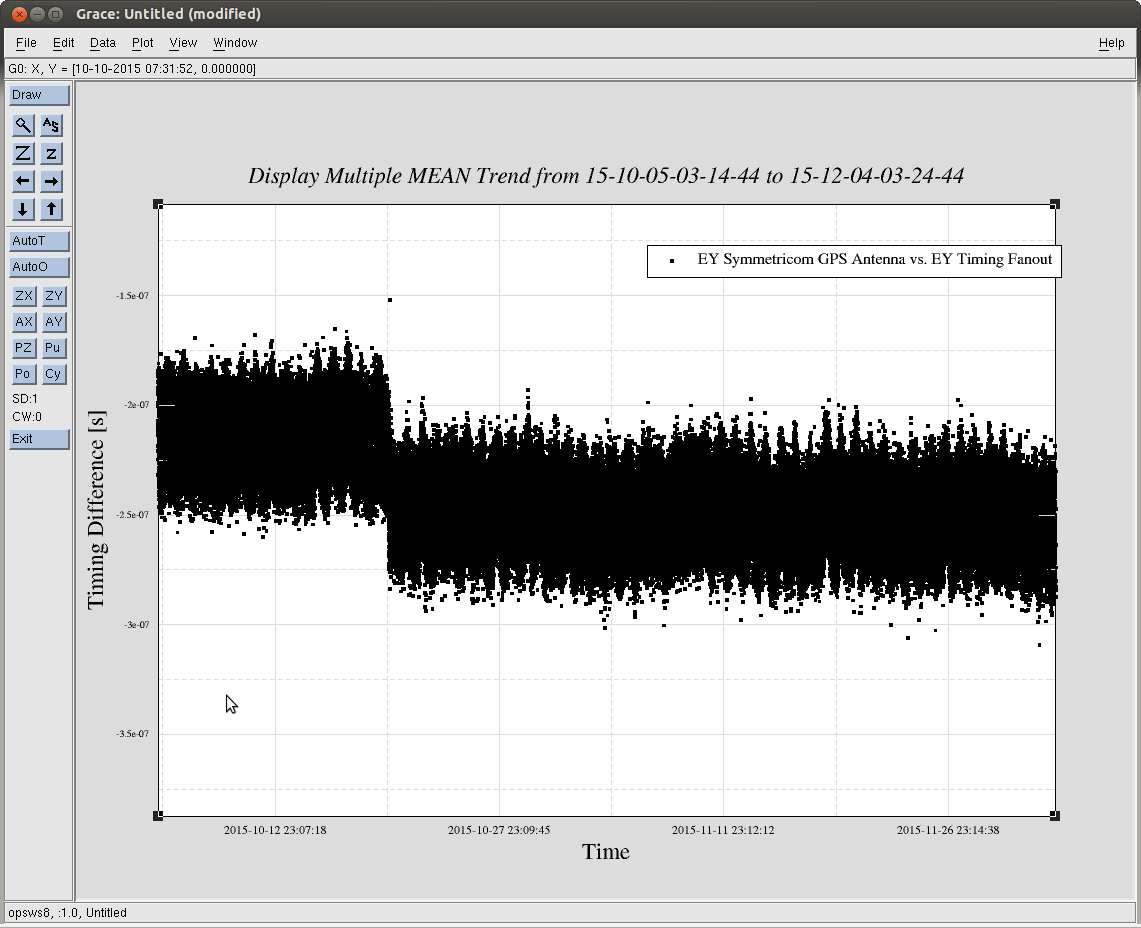
Task: Click tick label 2015-11-26 23:14:38
Action: (x=948, y=830)
